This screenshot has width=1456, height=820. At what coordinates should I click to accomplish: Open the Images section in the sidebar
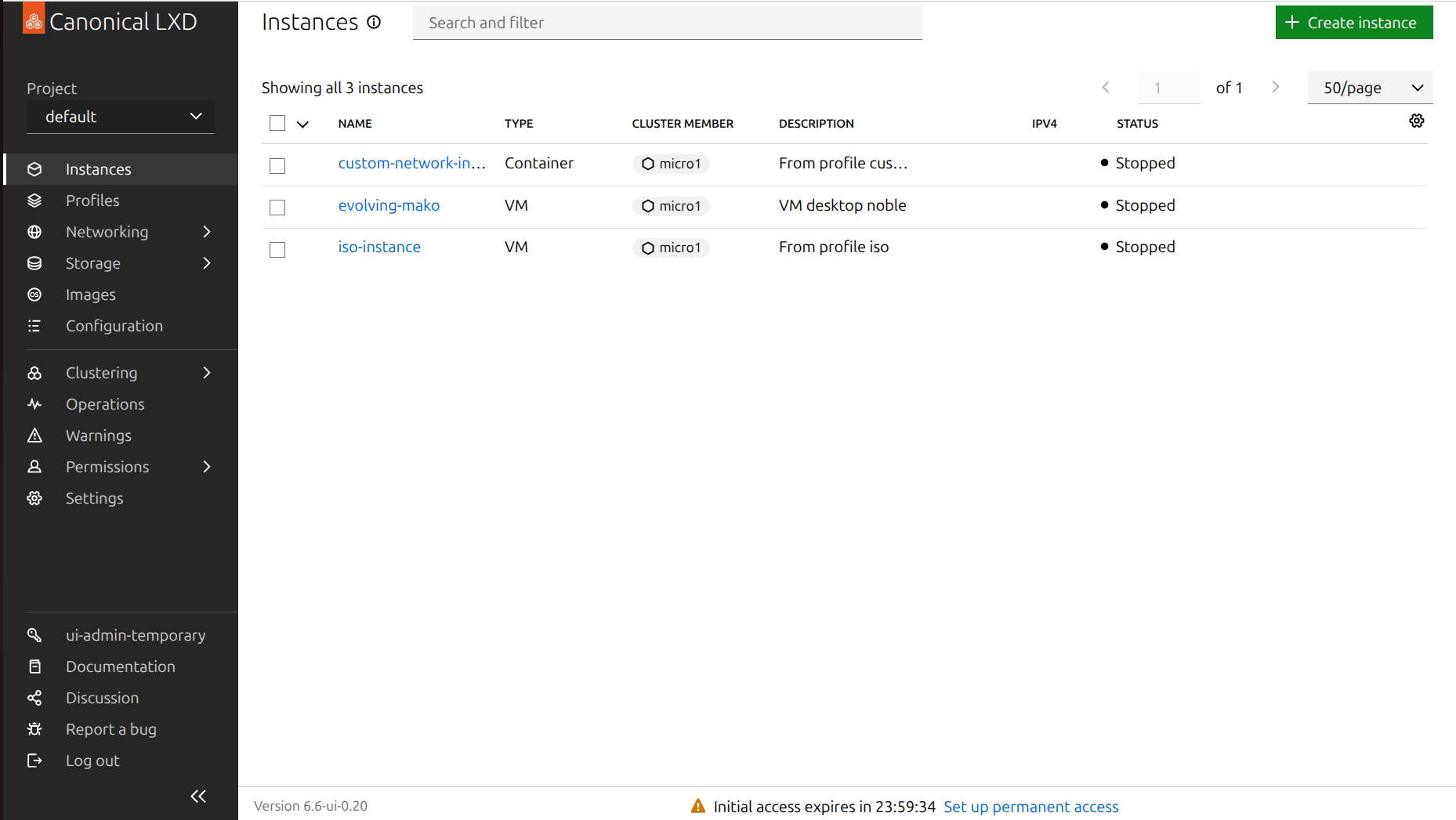pos(90,294)
